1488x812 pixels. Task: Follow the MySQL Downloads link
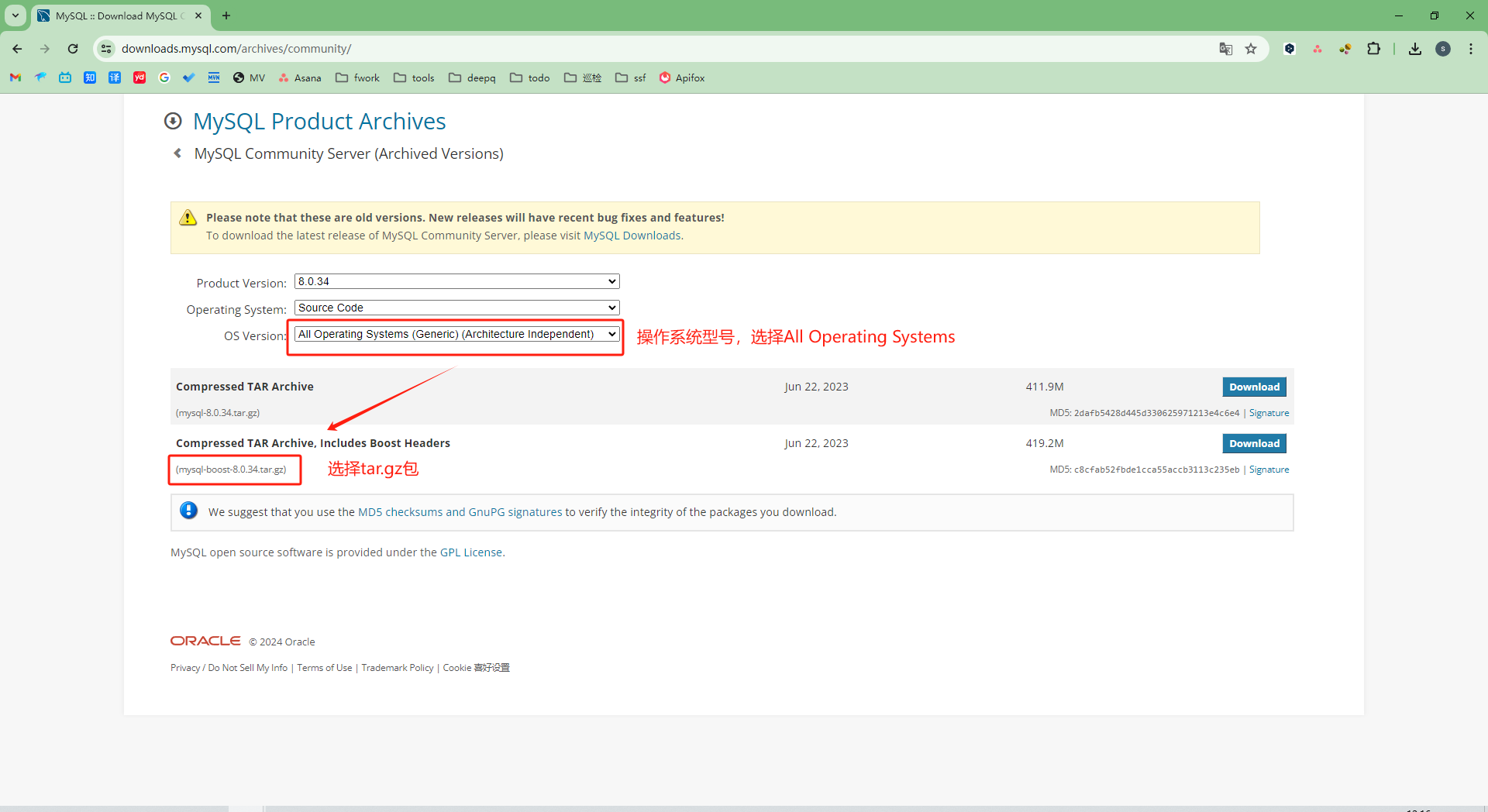[632, 236]
